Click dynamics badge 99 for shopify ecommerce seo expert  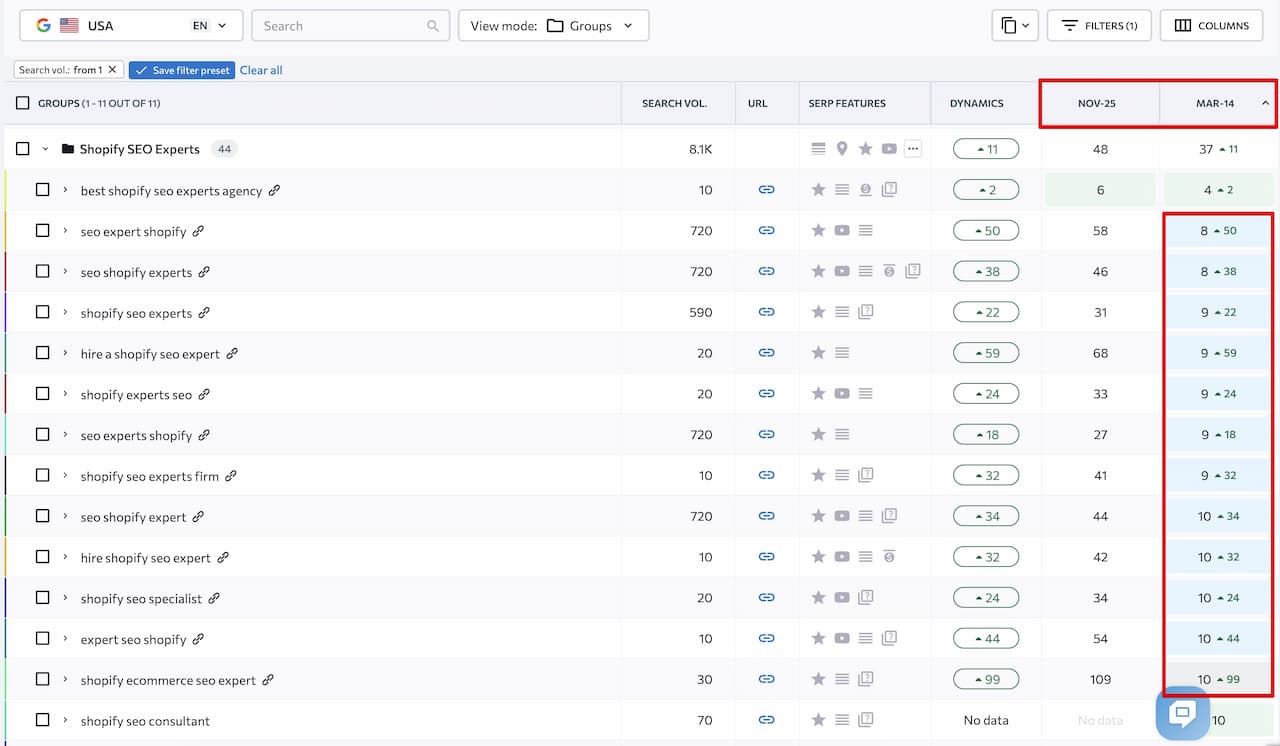[x=986, y=679]
